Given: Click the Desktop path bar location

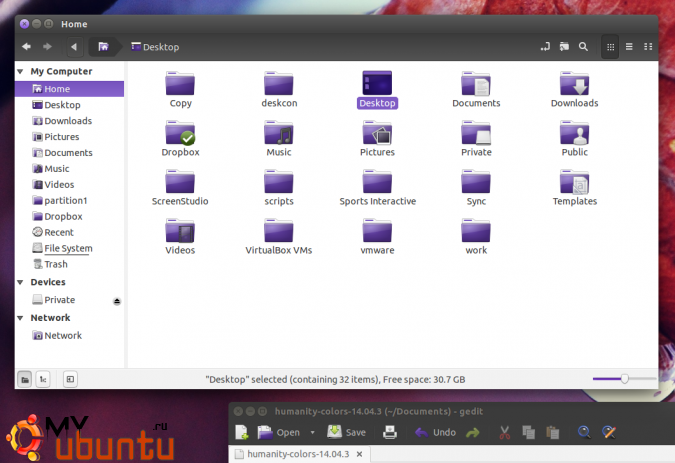Looking at the screenshot, I should pyautogui.click(x=155, y=46).
